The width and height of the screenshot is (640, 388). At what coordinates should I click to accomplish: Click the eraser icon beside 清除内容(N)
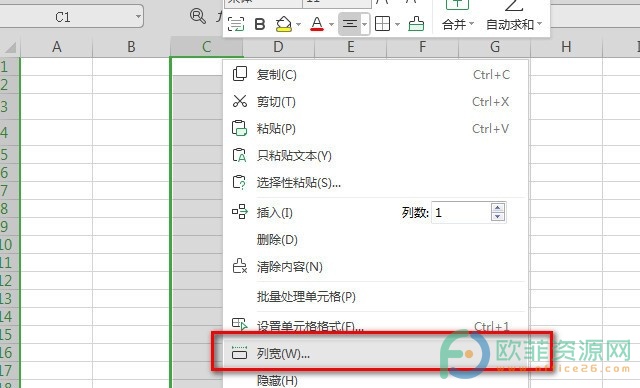coord(240,266)
